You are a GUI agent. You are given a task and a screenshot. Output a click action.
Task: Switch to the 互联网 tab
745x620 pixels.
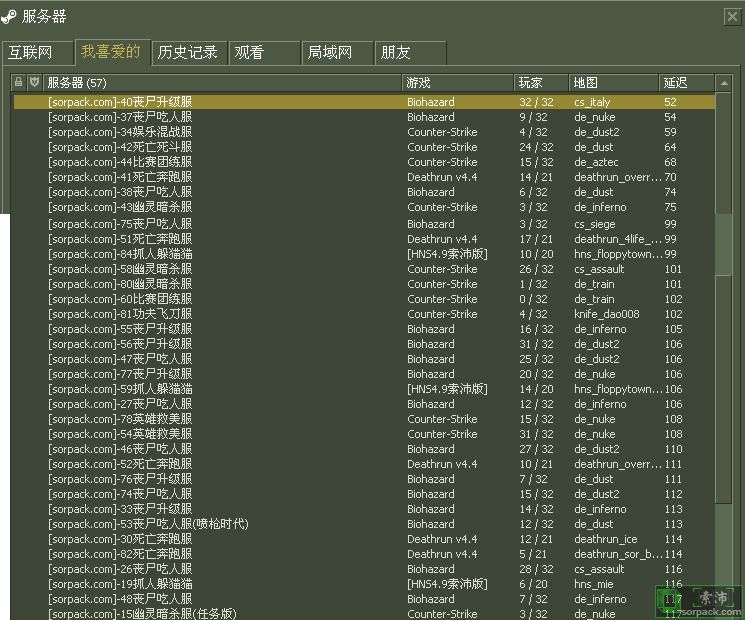(x=37, y=52)
